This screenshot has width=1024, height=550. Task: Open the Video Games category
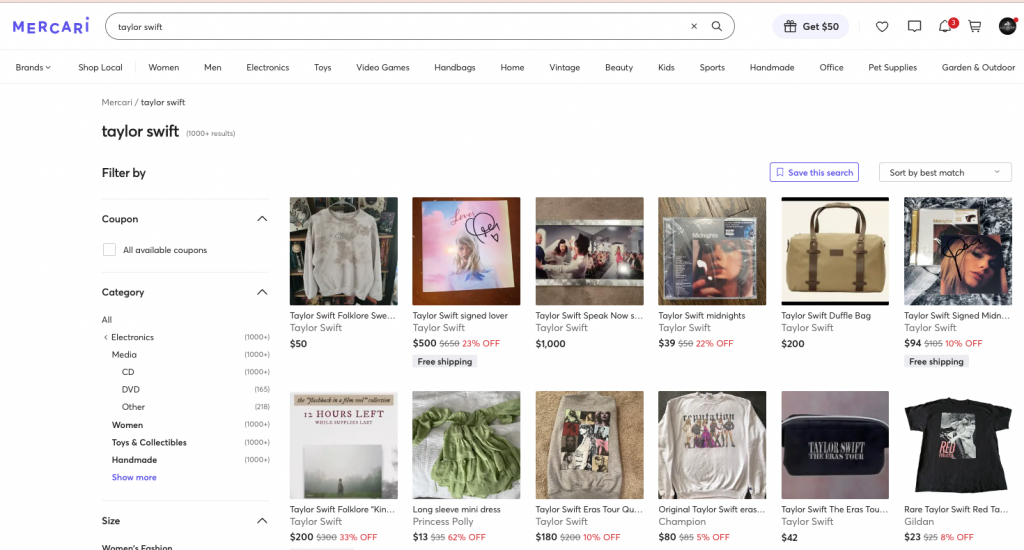tap(383, 67)
